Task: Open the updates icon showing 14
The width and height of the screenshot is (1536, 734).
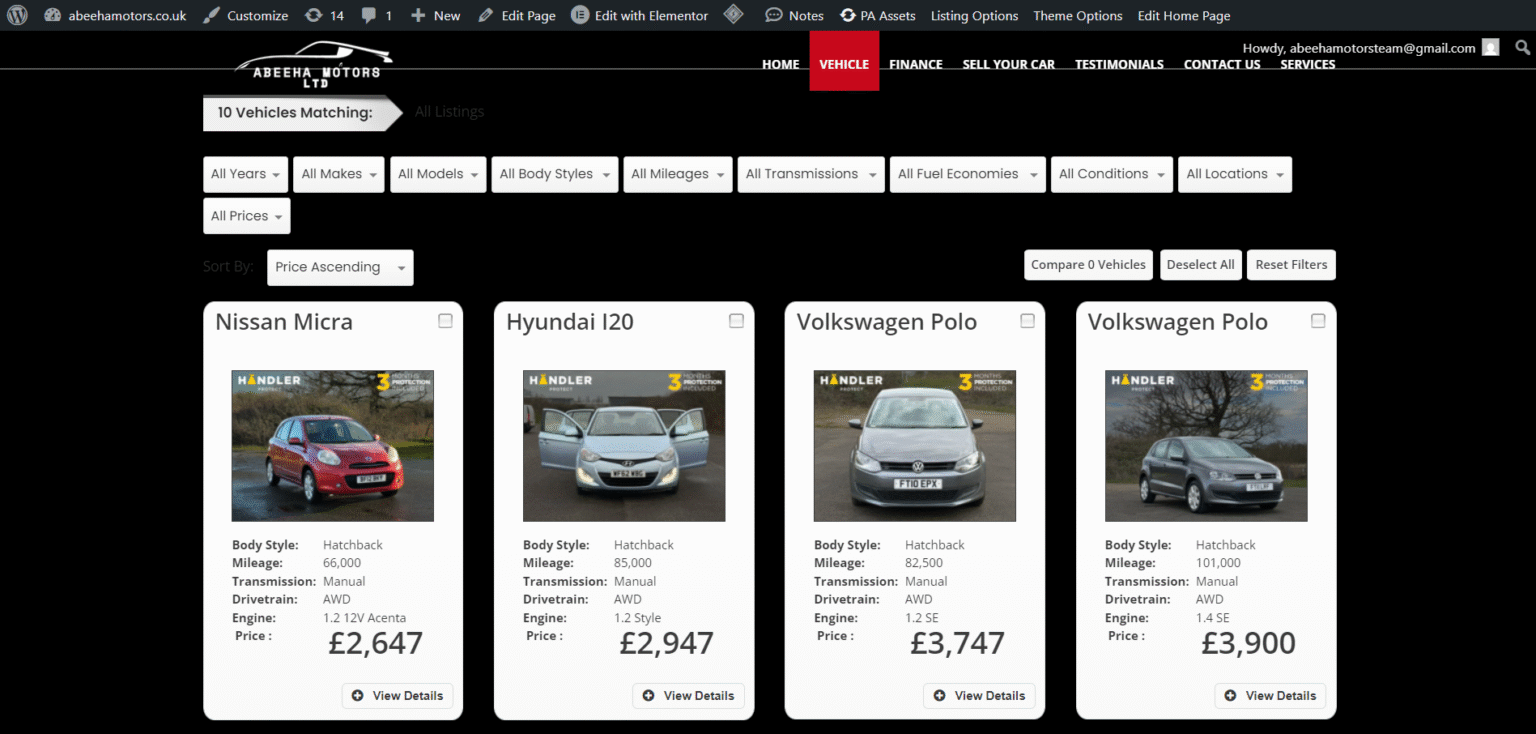Action: click(x=313, y=15)
